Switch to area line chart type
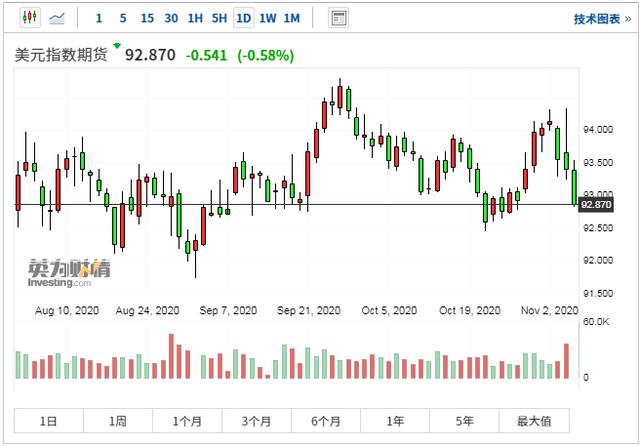 coord(57,18)
